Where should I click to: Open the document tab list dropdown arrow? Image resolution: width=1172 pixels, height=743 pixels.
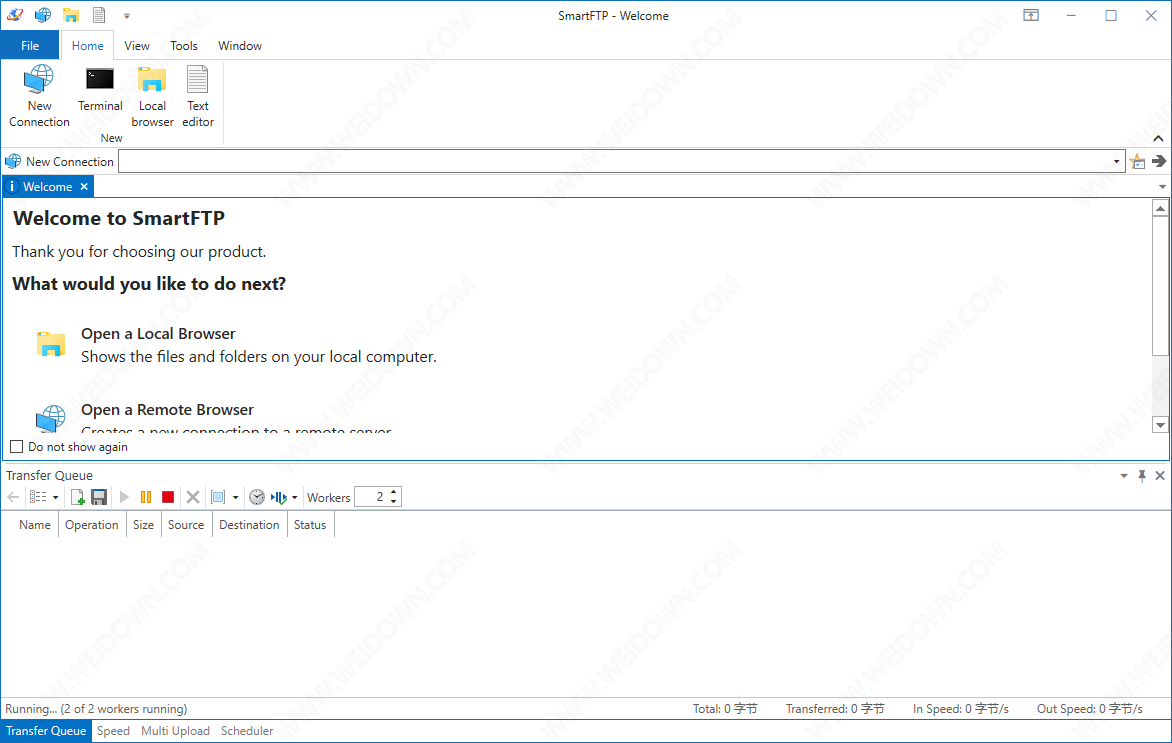[x=1162, y=187]
